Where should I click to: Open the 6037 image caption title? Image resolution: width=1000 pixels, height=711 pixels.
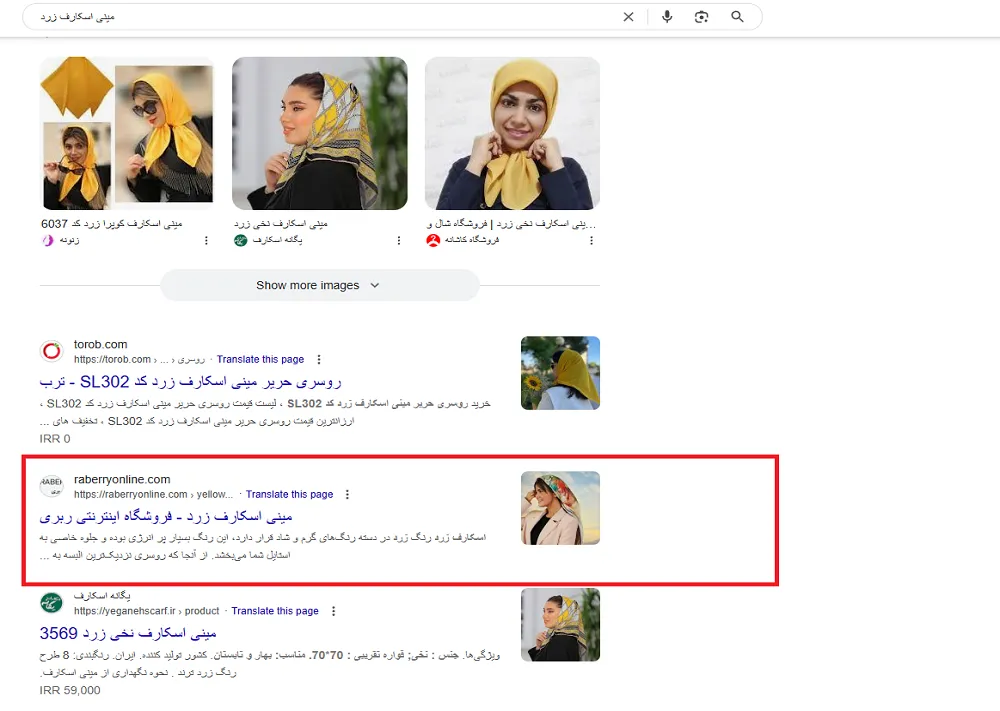[112, 224]
